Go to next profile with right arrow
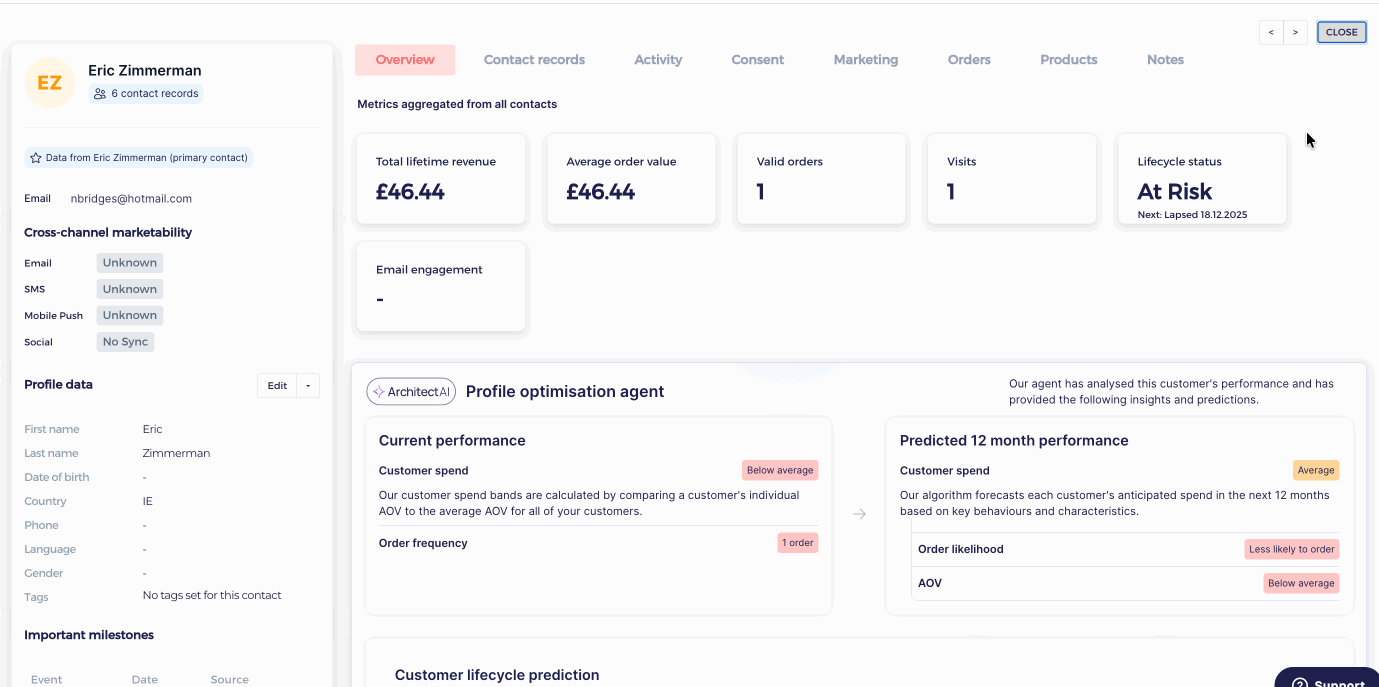The height and width of the screenshot is (687, 1379). 1295,32
